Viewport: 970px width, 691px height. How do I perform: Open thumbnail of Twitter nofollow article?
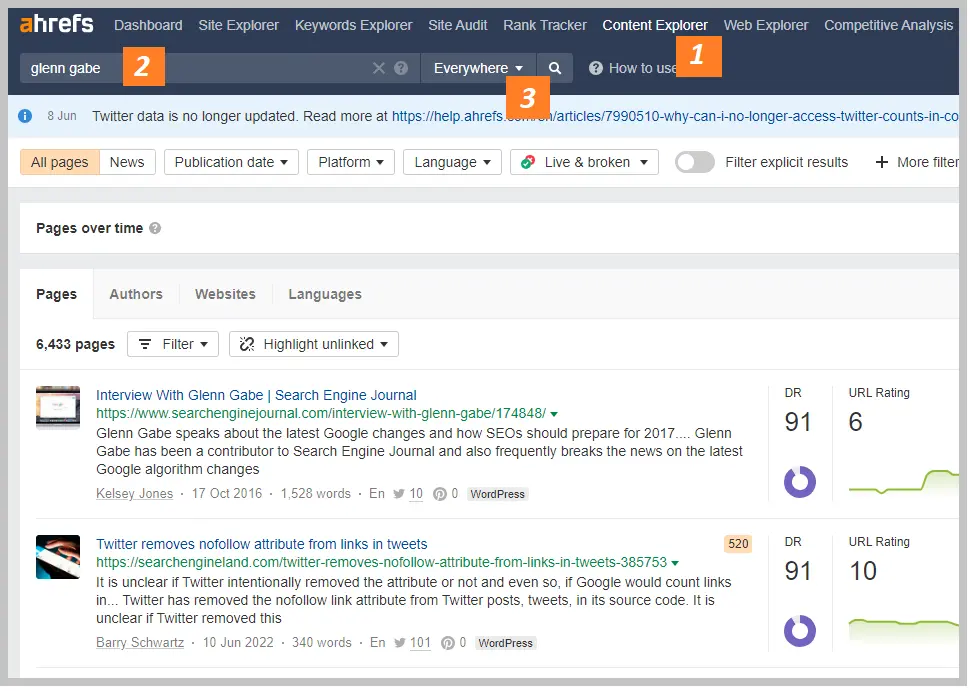tap(58, 557)
